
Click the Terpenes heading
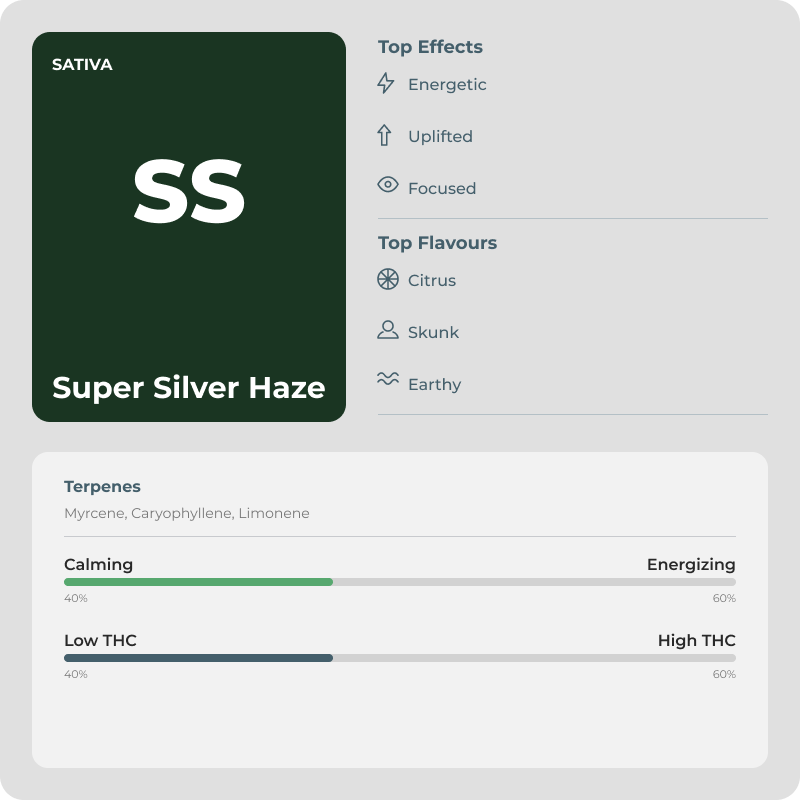click(102, 487)
